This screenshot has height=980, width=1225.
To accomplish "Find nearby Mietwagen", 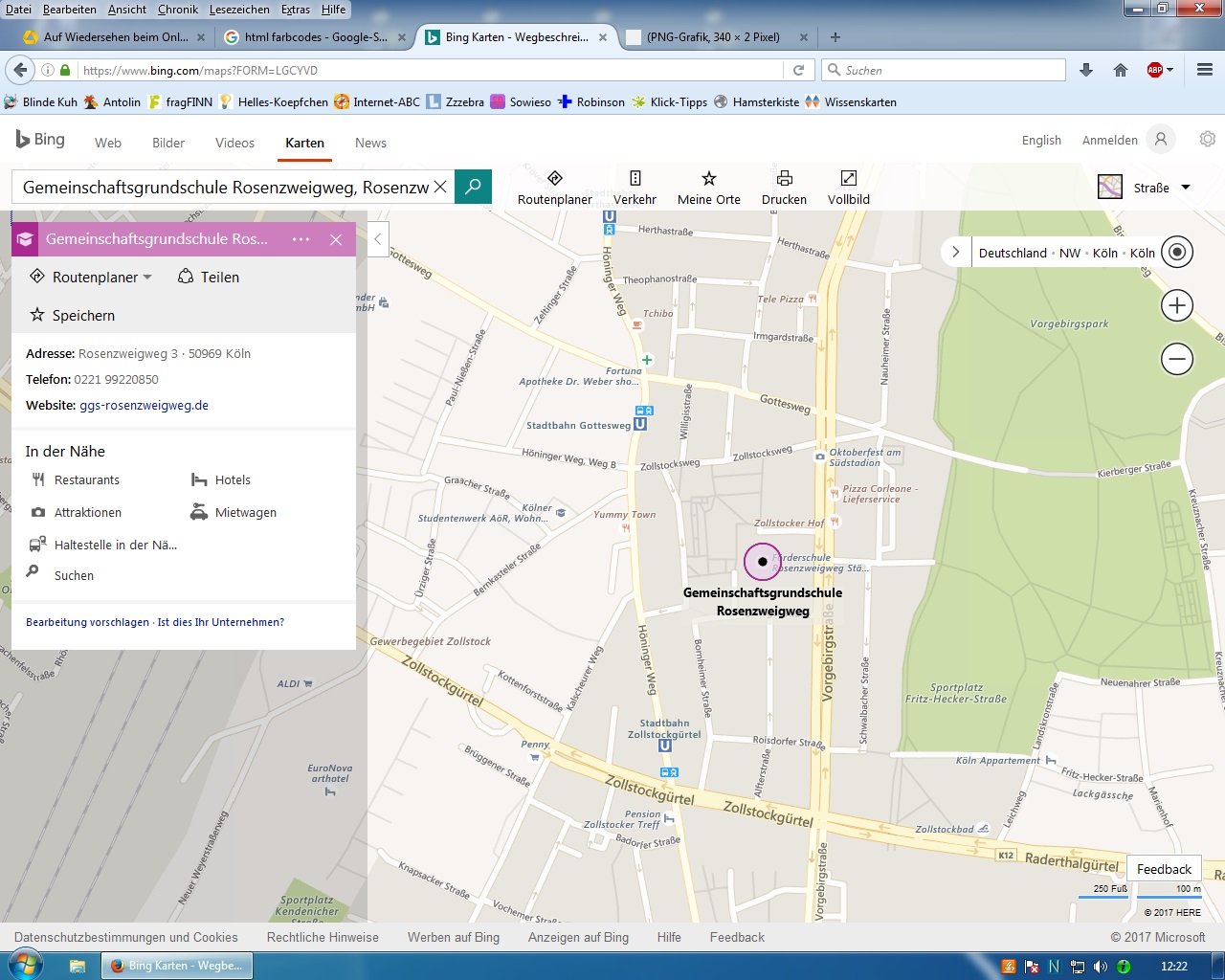I will pyautogui.click(x=234, y=513).
